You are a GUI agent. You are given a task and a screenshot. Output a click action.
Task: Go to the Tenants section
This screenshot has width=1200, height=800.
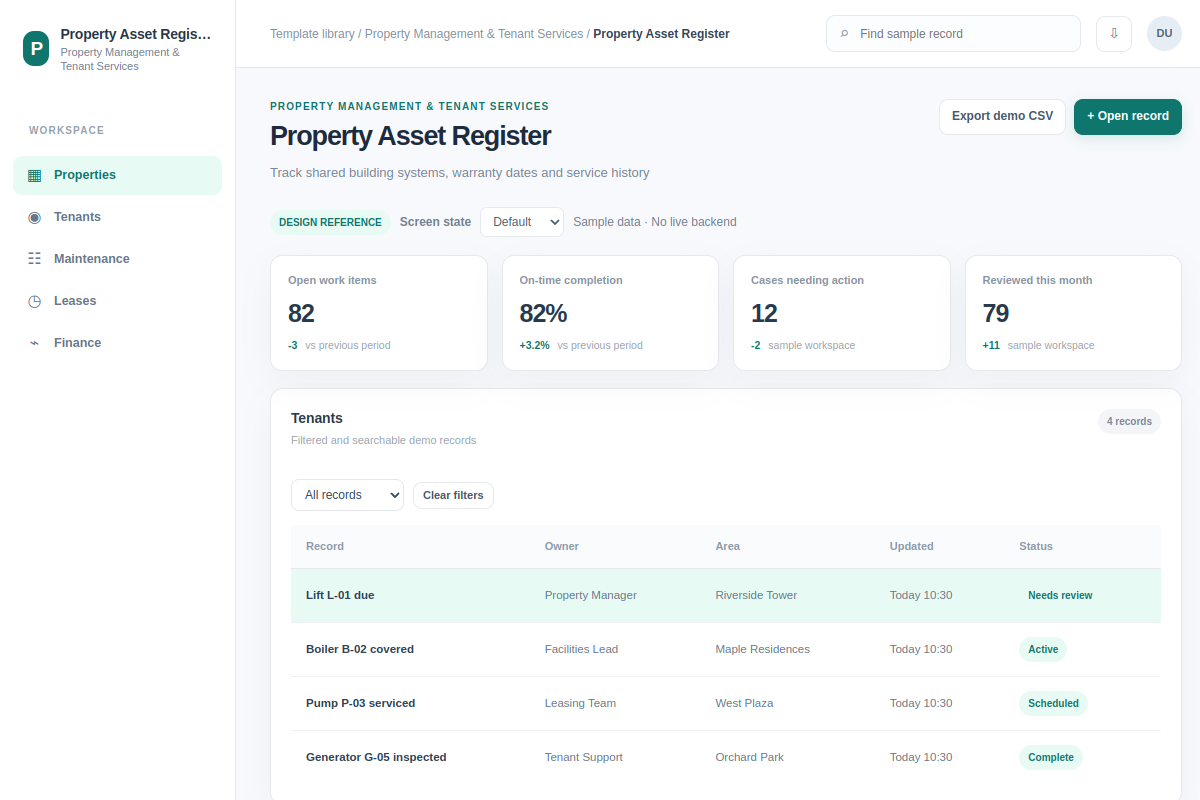(x=117, y=217)
